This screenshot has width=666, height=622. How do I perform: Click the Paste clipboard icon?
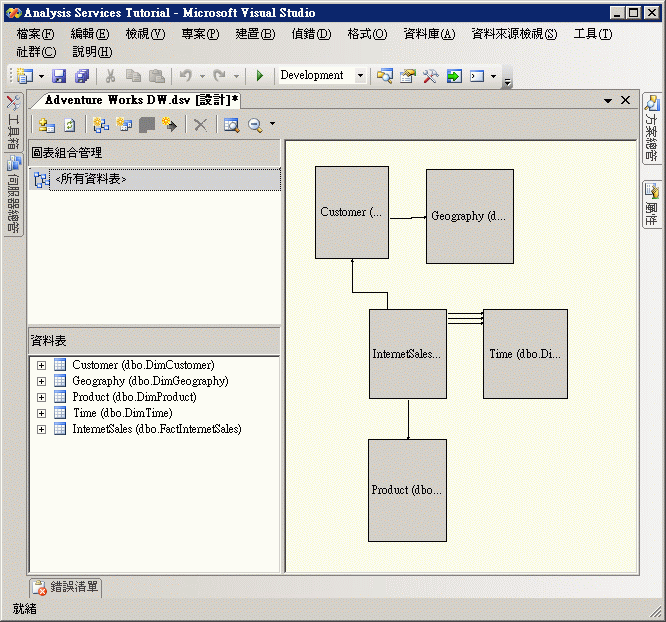157,76
